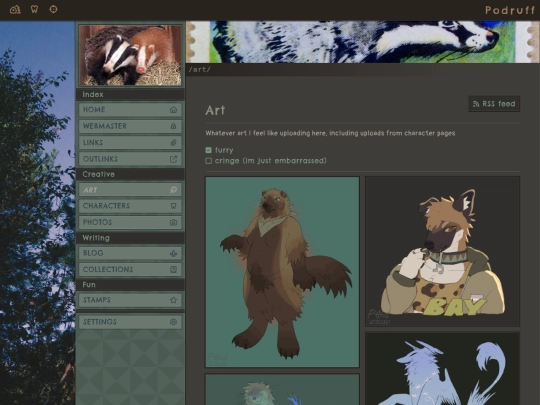Open the brown bear character artwork
The image size is (540, 405).
click(x=282, y=272)
